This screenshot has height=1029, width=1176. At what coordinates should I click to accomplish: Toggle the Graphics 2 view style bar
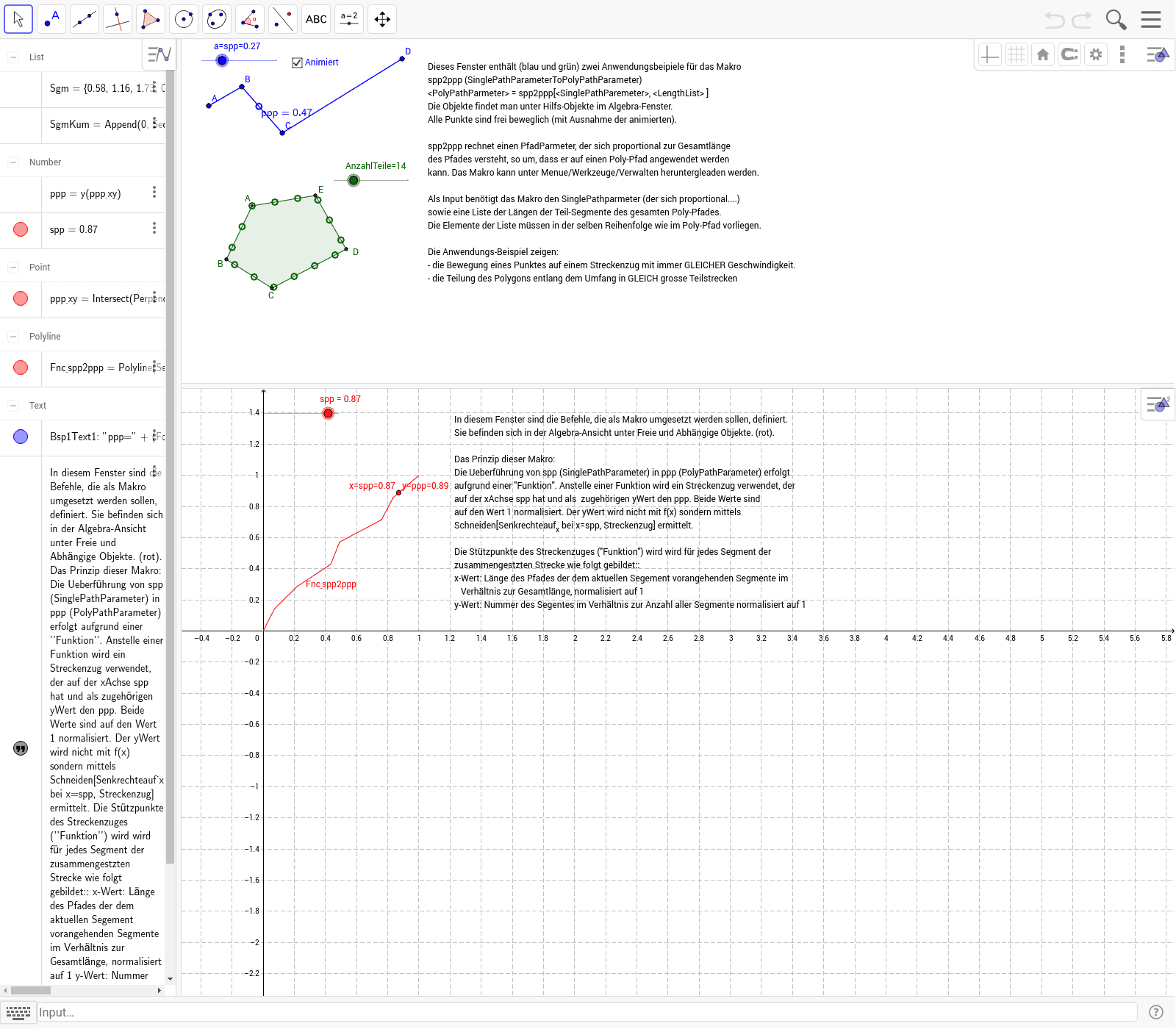[1158, 404]
